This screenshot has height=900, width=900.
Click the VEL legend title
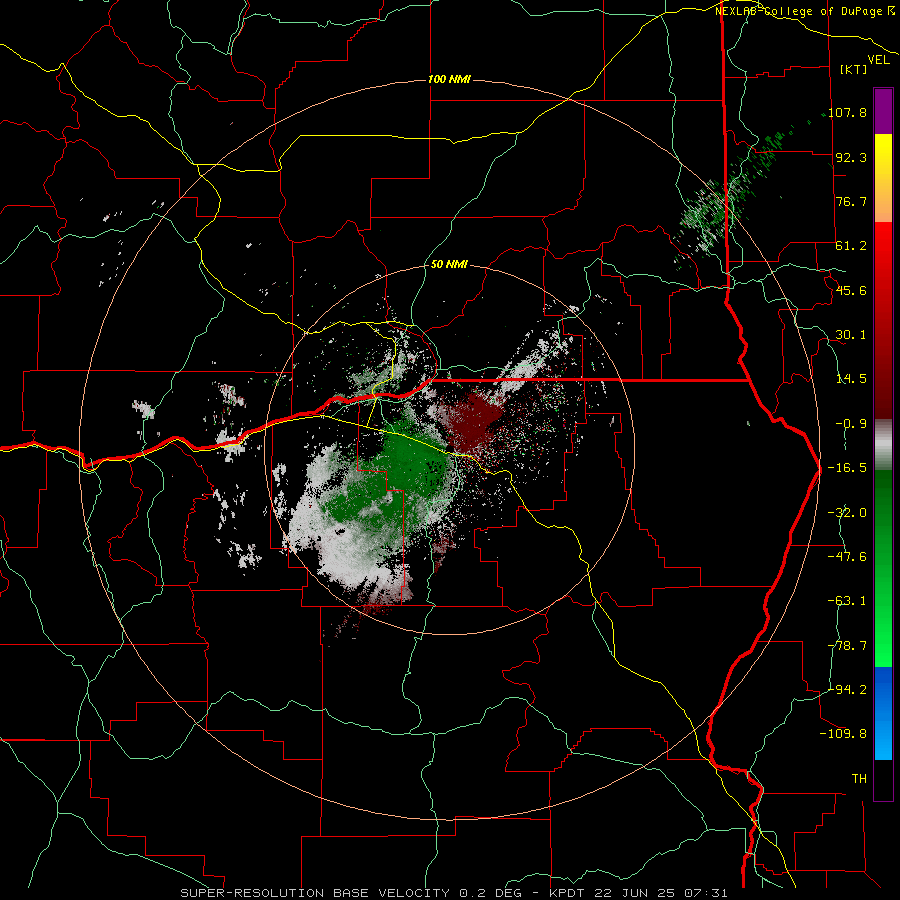click(x=879, y=60)
